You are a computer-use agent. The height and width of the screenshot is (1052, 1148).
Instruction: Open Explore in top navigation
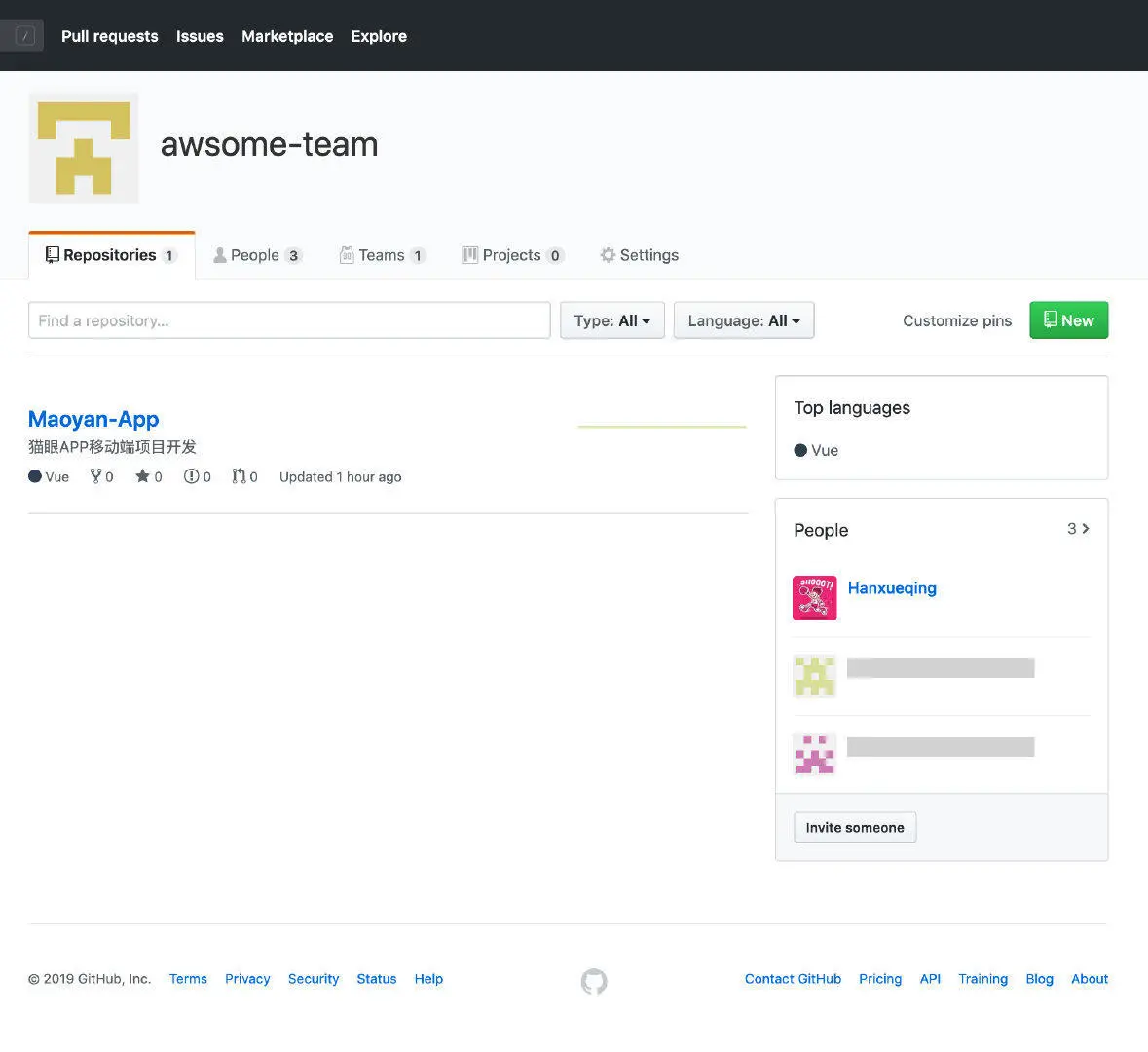[379, 36]
